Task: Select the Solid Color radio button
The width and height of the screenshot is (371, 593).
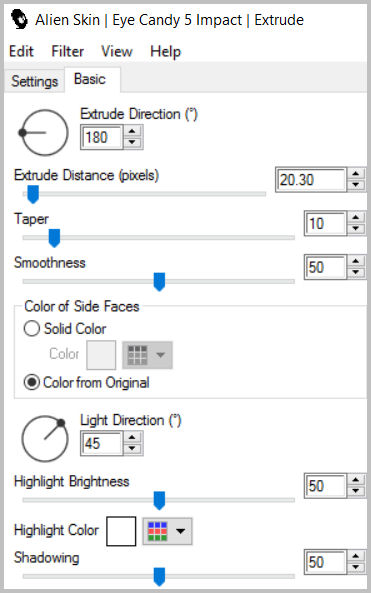Action: click(x=32, y=328)
